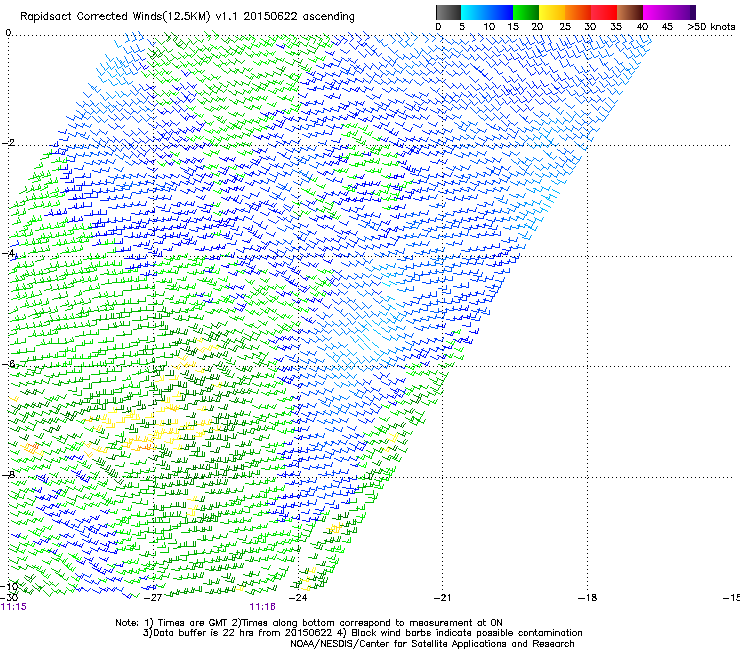The image size is (740, 650).
Task: Click the '>50 knots' legend label
Action: tap(711, 26)
